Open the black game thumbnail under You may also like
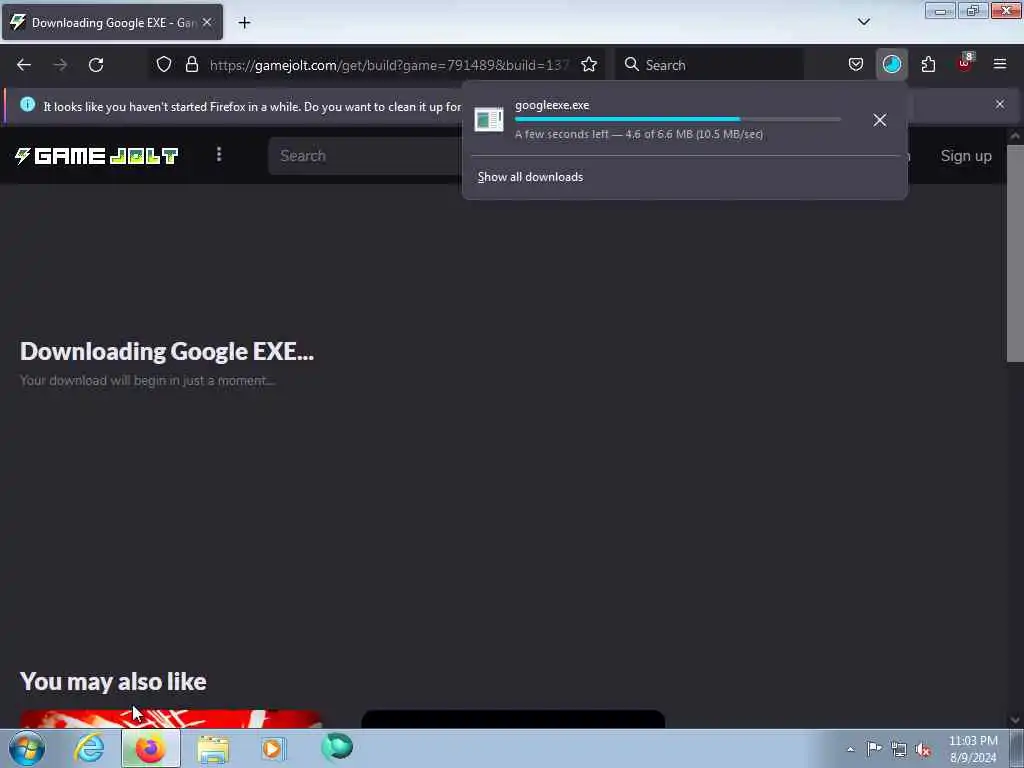 tap(513, 719)
